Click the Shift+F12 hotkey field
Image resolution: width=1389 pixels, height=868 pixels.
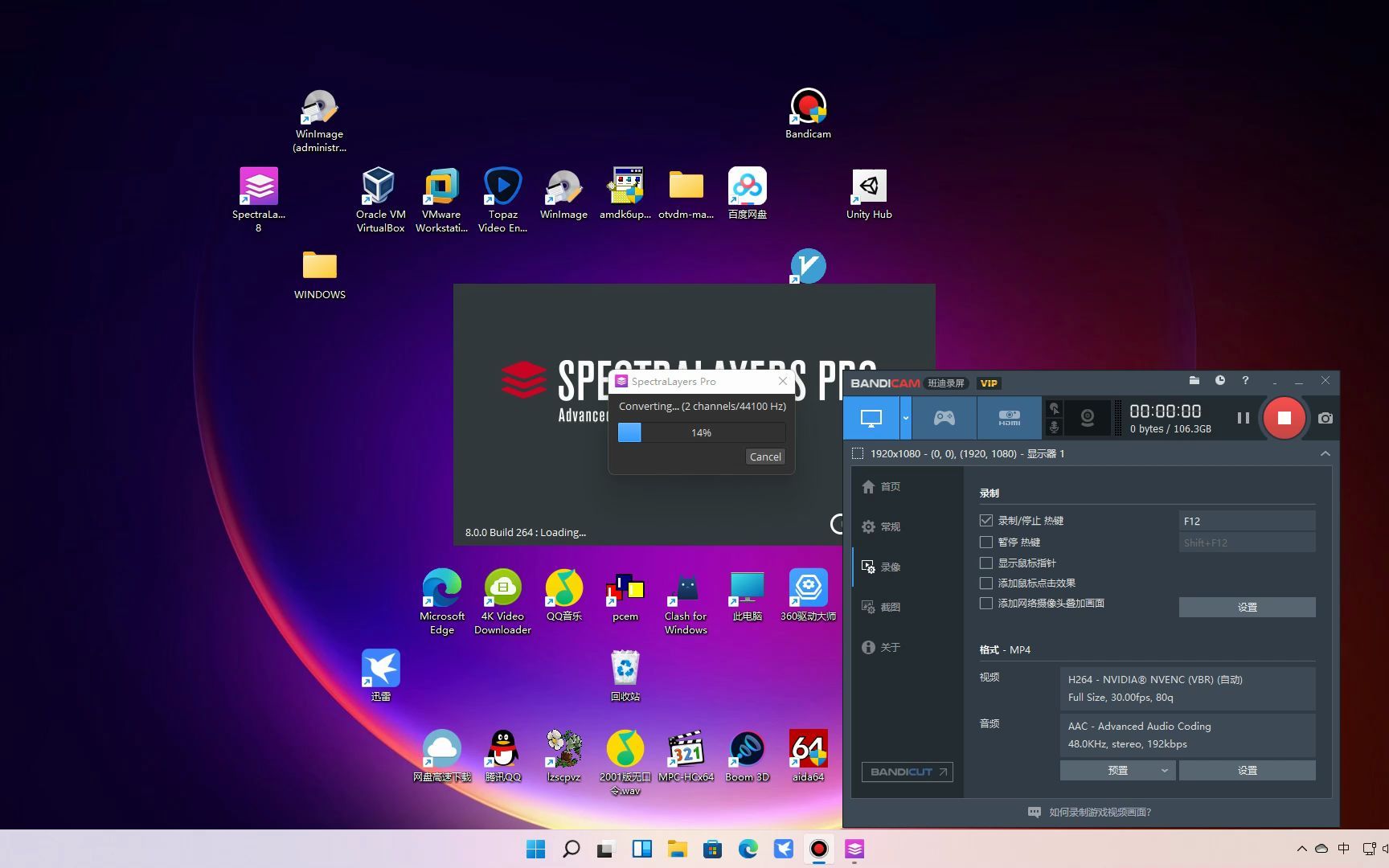(x=1247, y=542)
